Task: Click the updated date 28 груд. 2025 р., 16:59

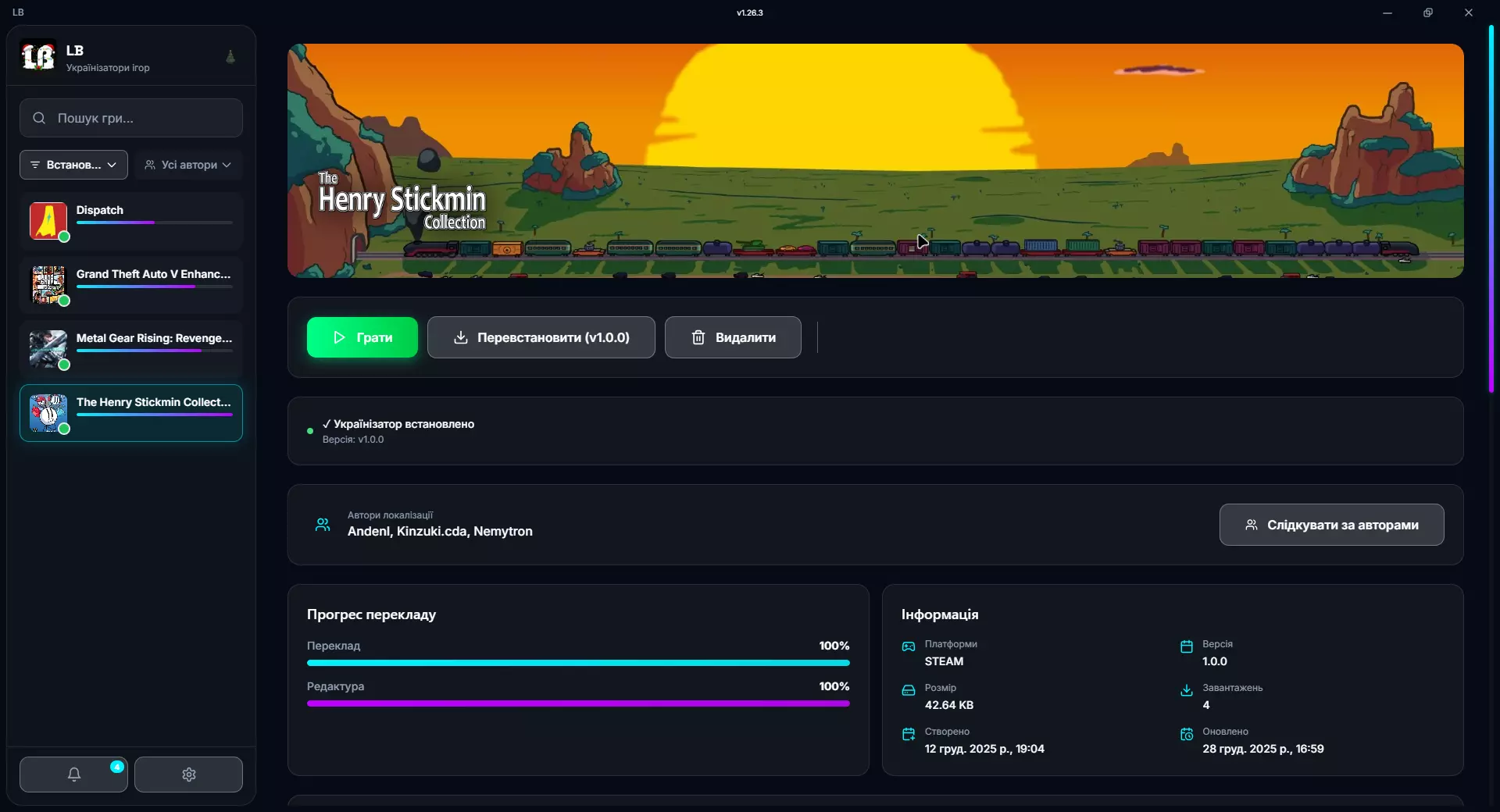Action: tap(1263, 749)
